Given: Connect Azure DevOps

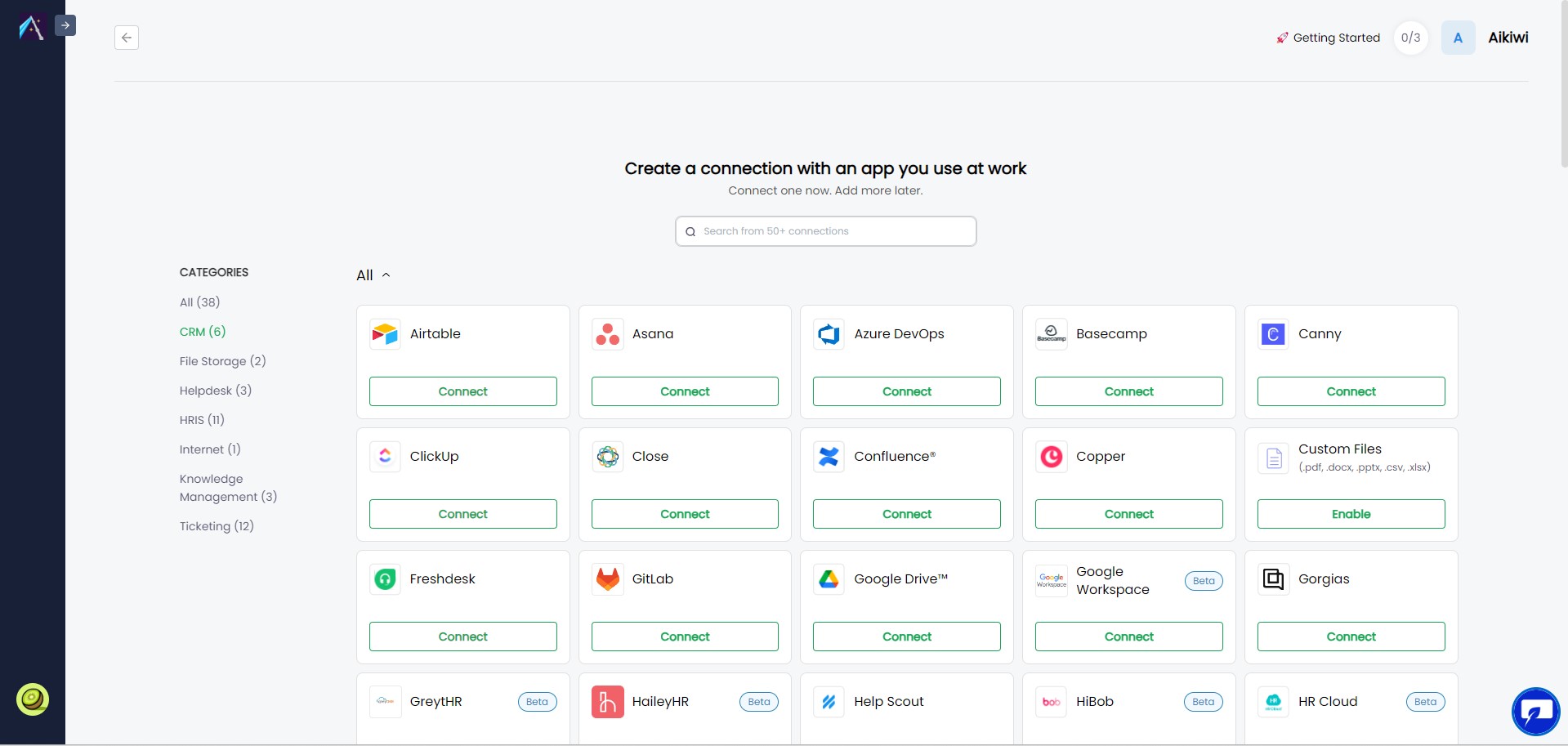Looking at the screenshot, I should tap(907, 391).
